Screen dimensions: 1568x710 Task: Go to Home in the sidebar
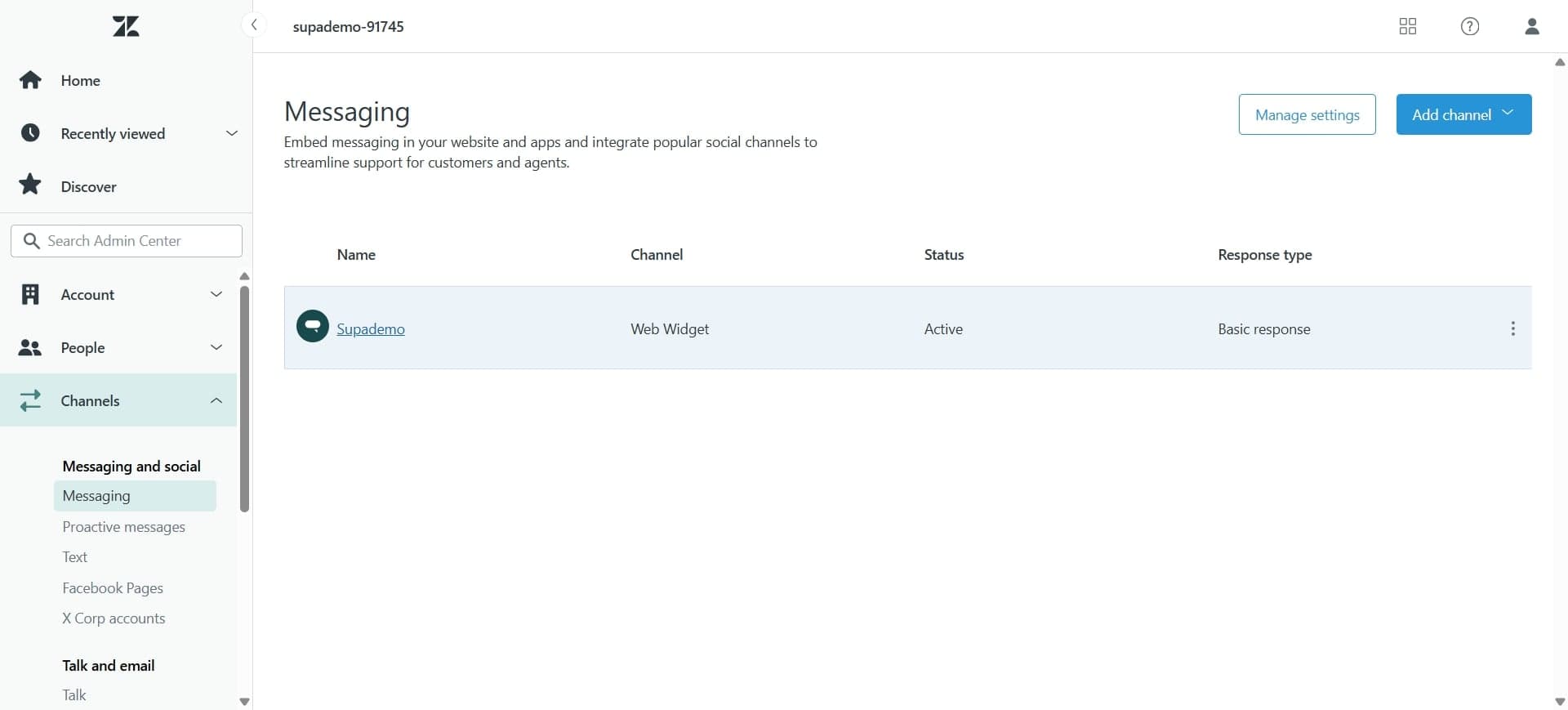(80, 80)
